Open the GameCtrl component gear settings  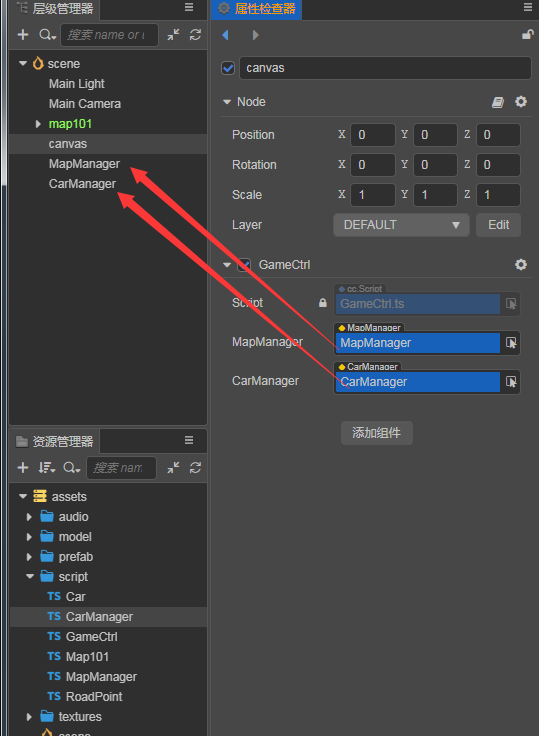coord(521,265)
